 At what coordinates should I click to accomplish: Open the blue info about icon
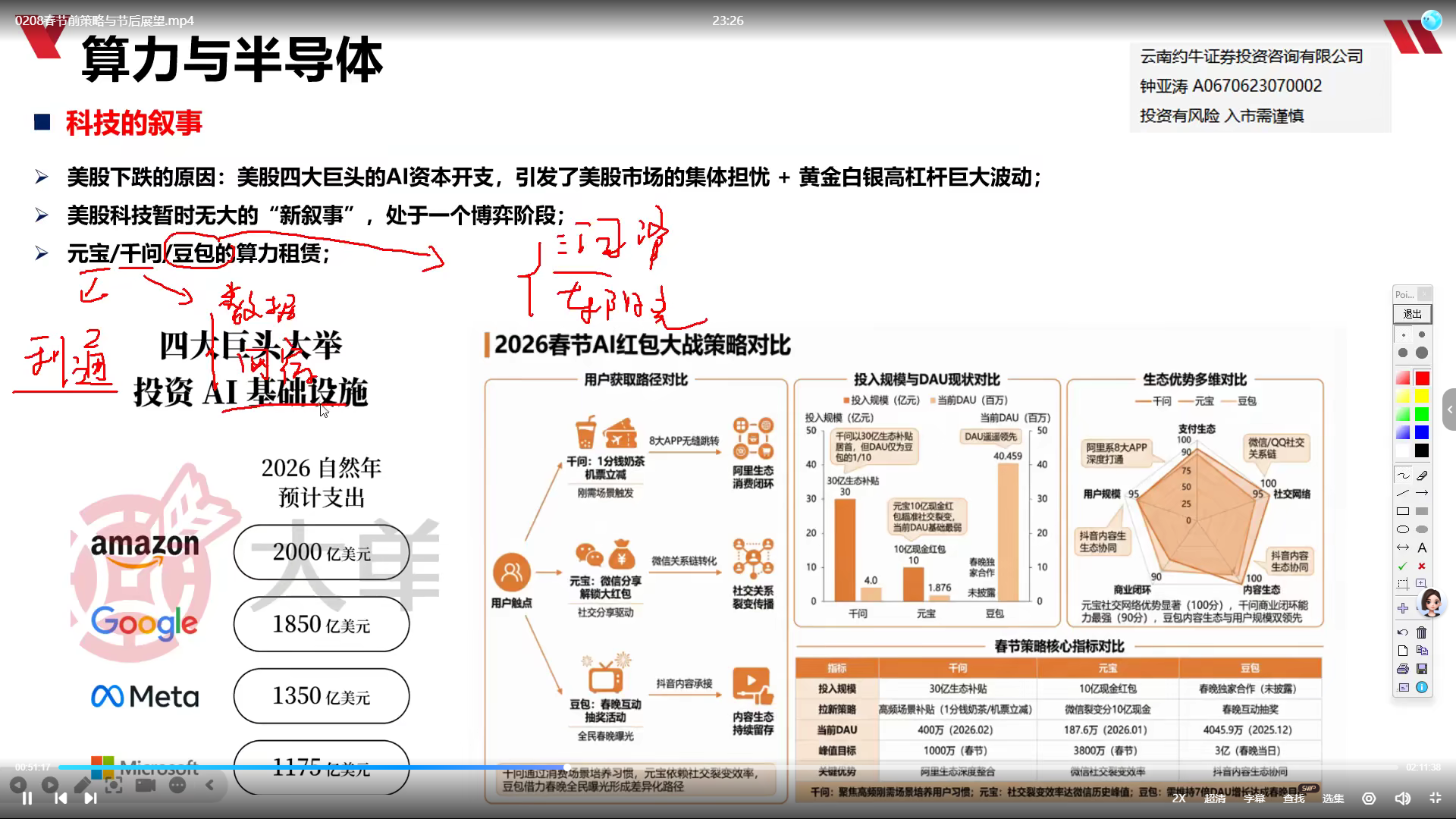[x=1422, y=687]
